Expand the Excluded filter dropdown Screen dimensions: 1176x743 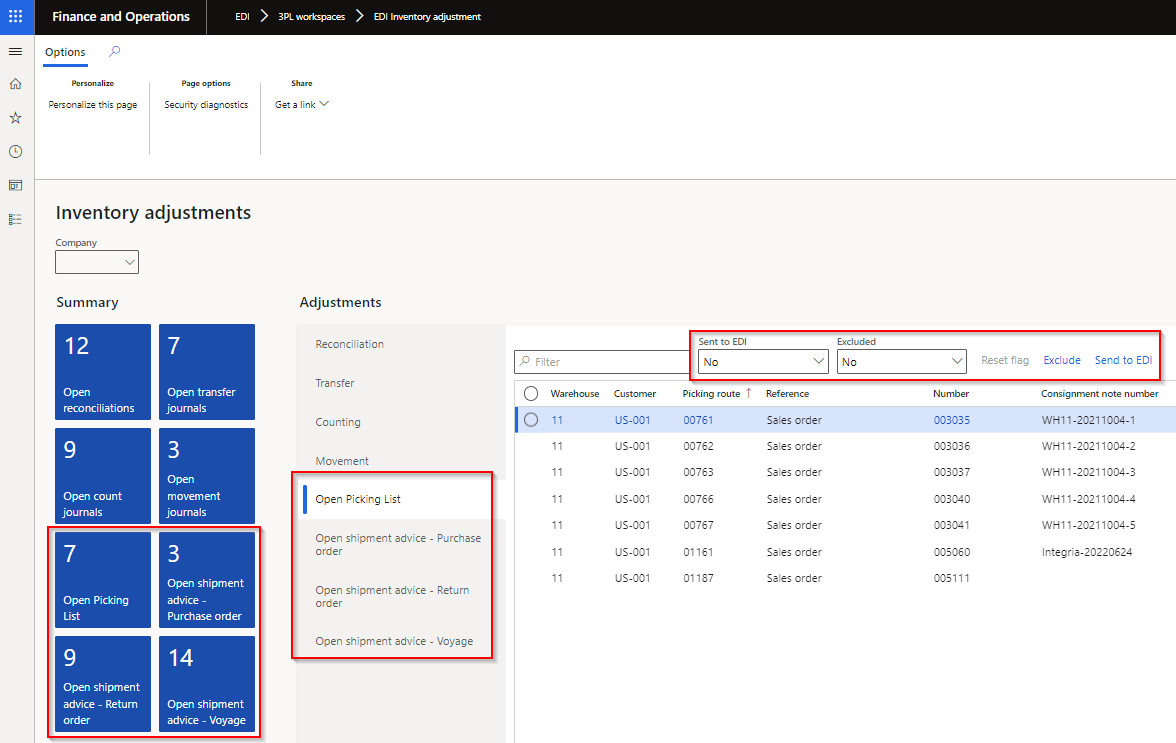[x=901, y=362]
